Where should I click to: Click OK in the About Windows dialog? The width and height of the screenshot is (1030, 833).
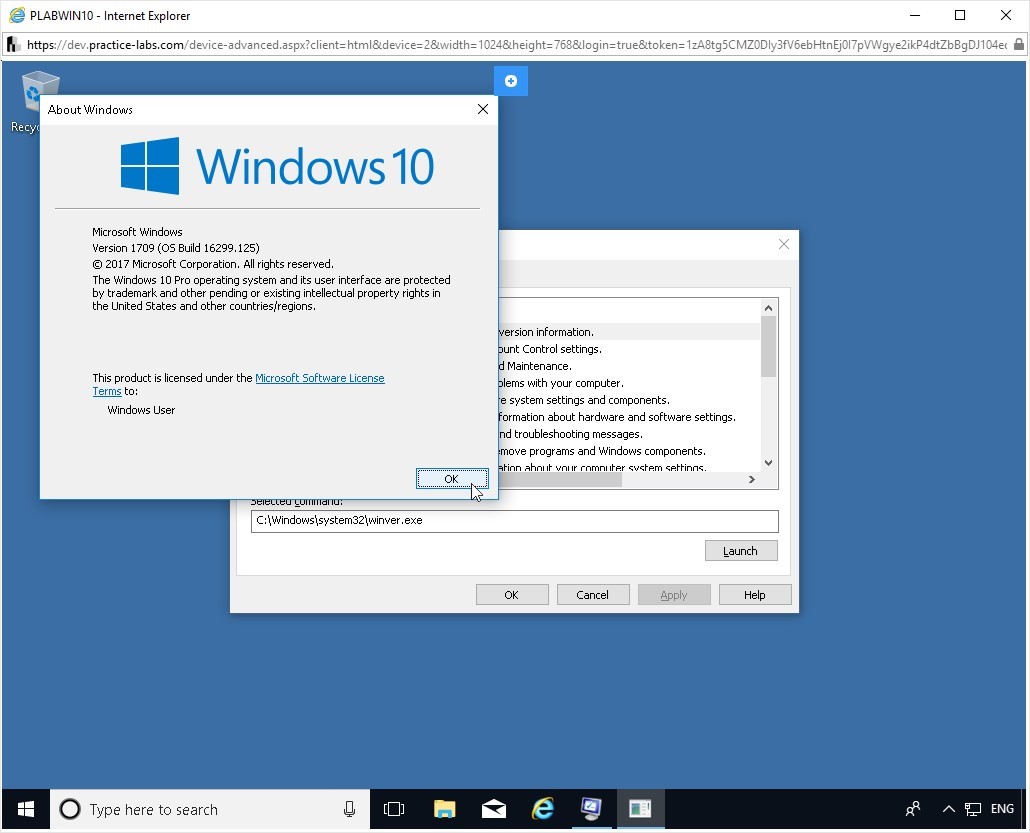pos(452,479)
